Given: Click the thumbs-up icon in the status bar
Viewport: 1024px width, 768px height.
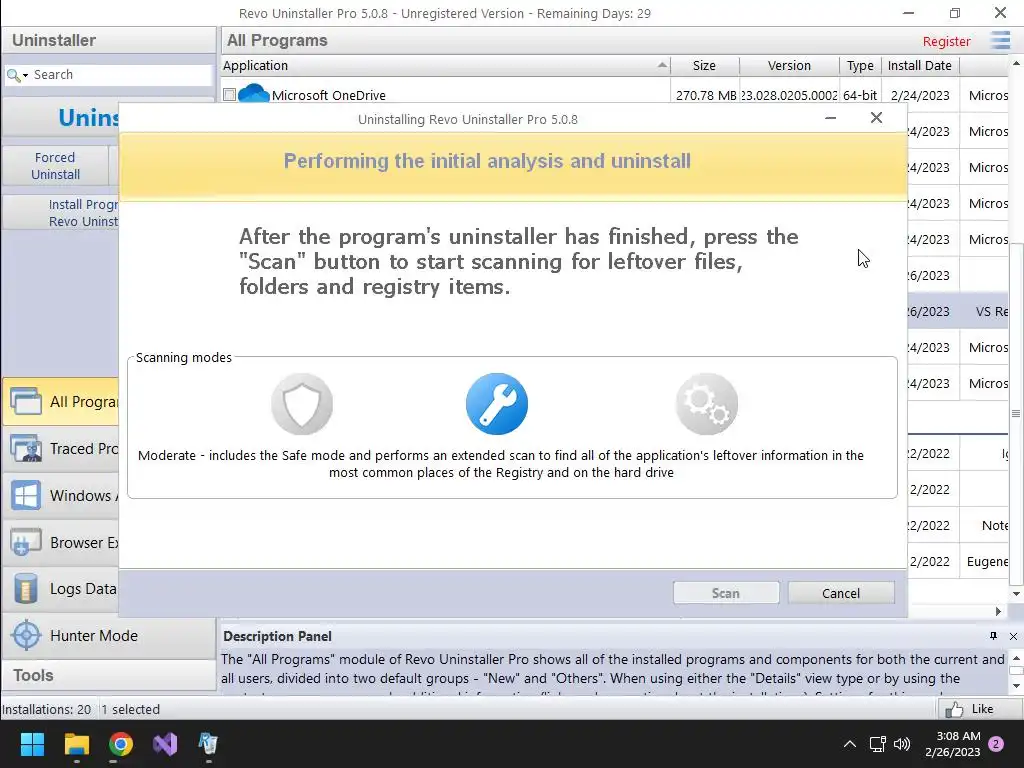Looking at the screenshot, I should [x=953, y=709].
